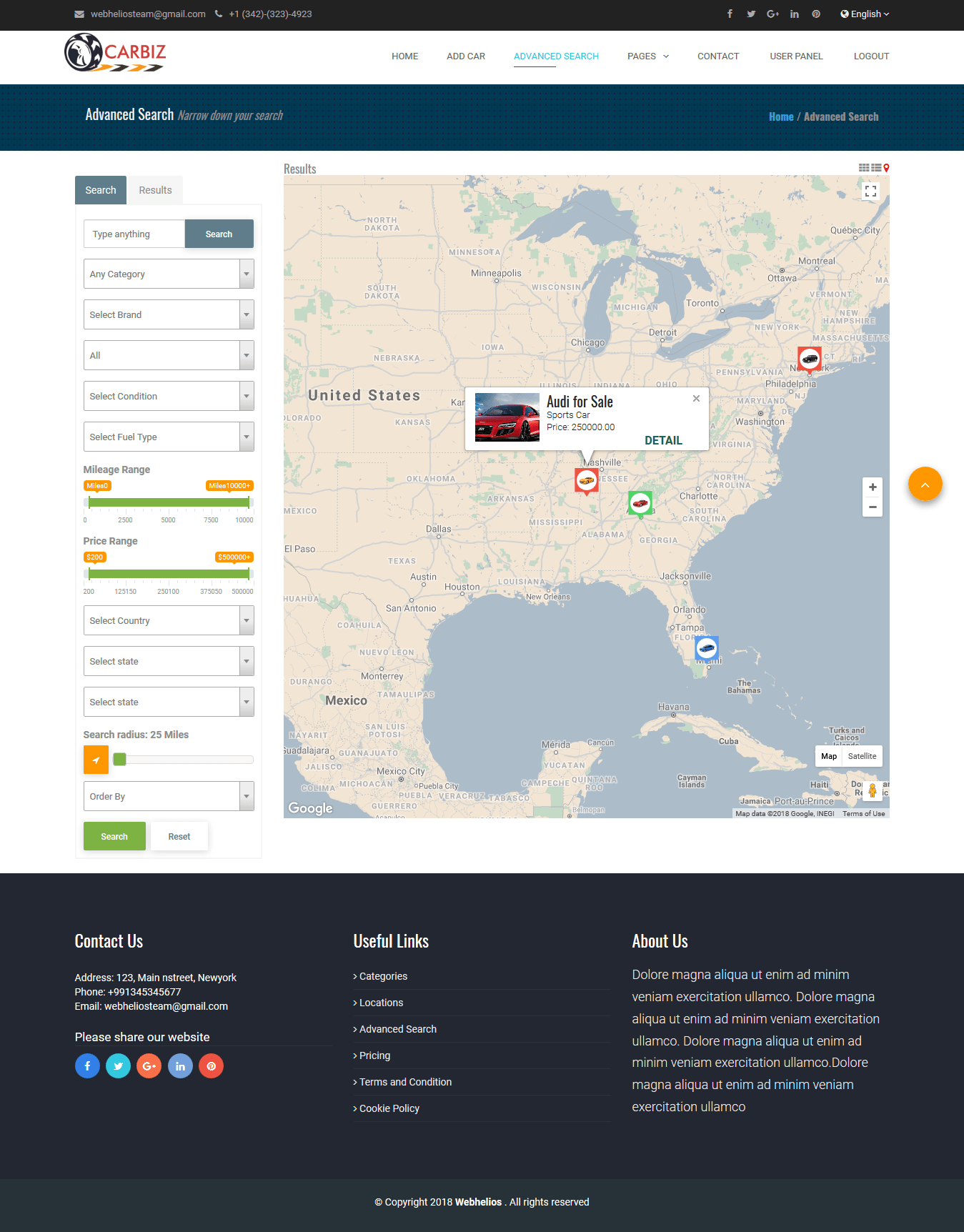Open the English language selector
964x1232 pixels.
[865, 14]
